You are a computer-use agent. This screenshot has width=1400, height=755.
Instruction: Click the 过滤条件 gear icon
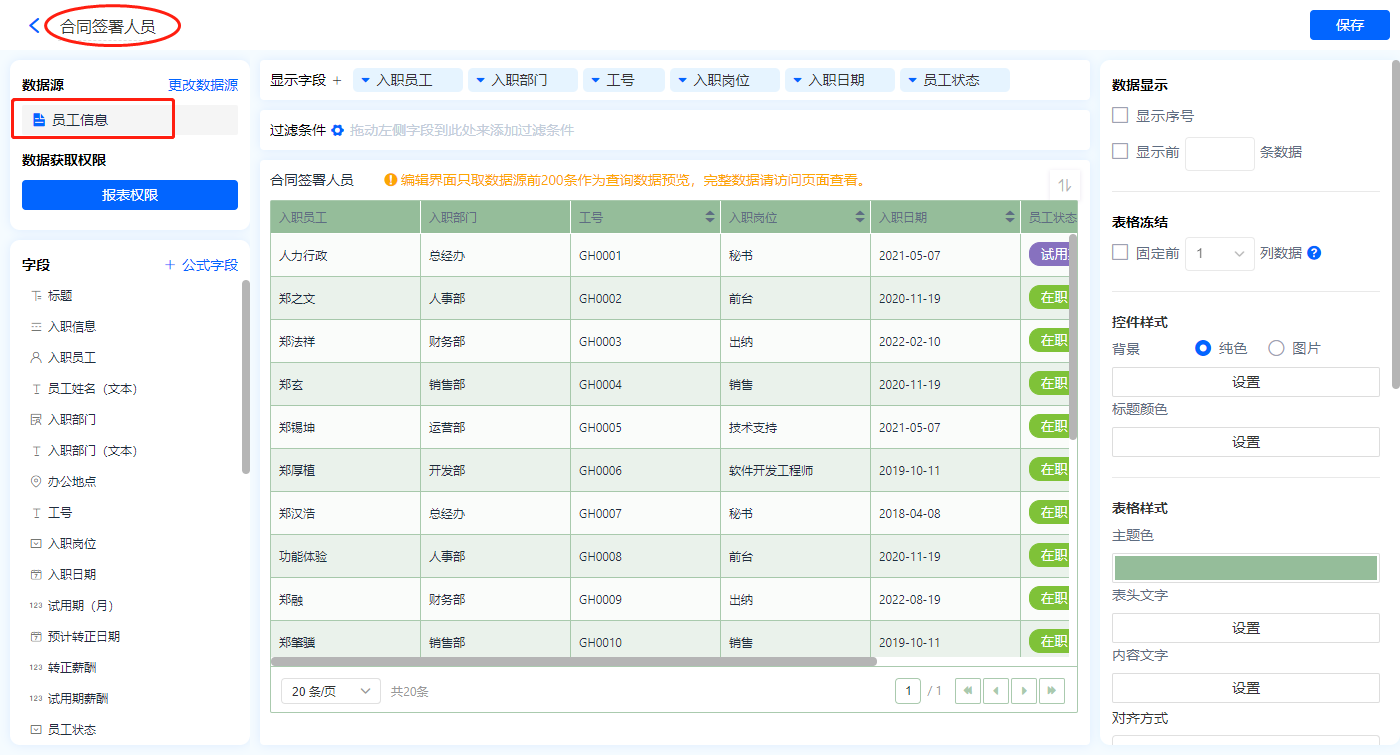coord(337,130)
